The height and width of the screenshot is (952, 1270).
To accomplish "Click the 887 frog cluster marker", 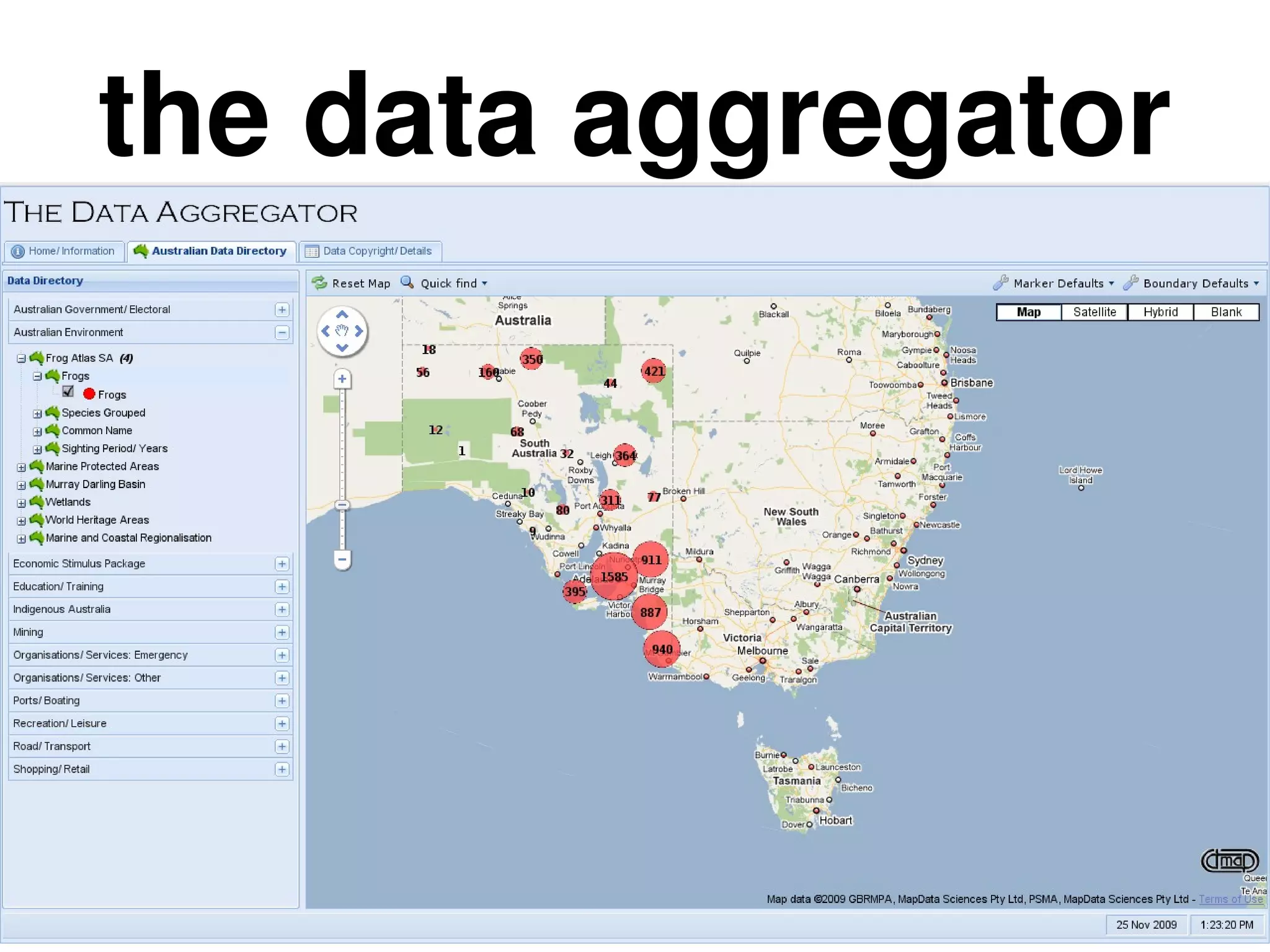I will point(650,612).
